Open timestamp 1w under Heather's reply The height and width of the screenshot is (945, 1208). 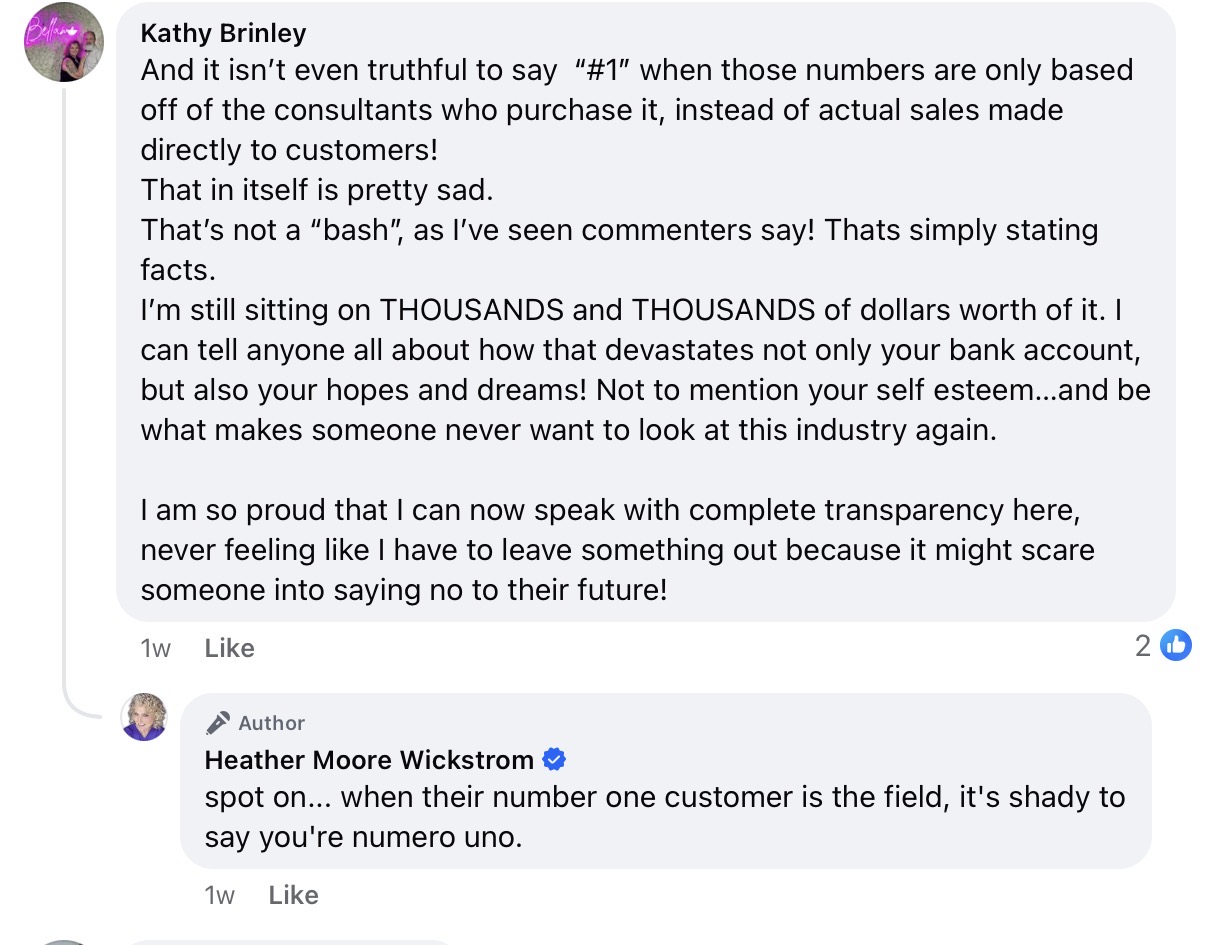click(x=219, y=895)
